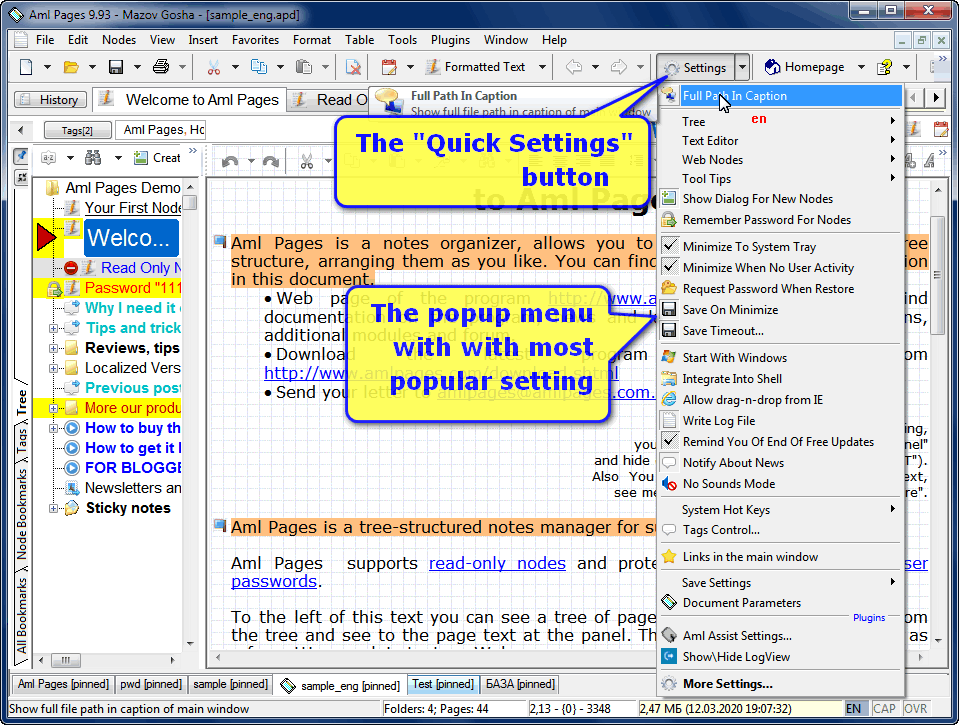Select the pwd [pinned] document tab
Screen dimensions: 959x725
151,684
